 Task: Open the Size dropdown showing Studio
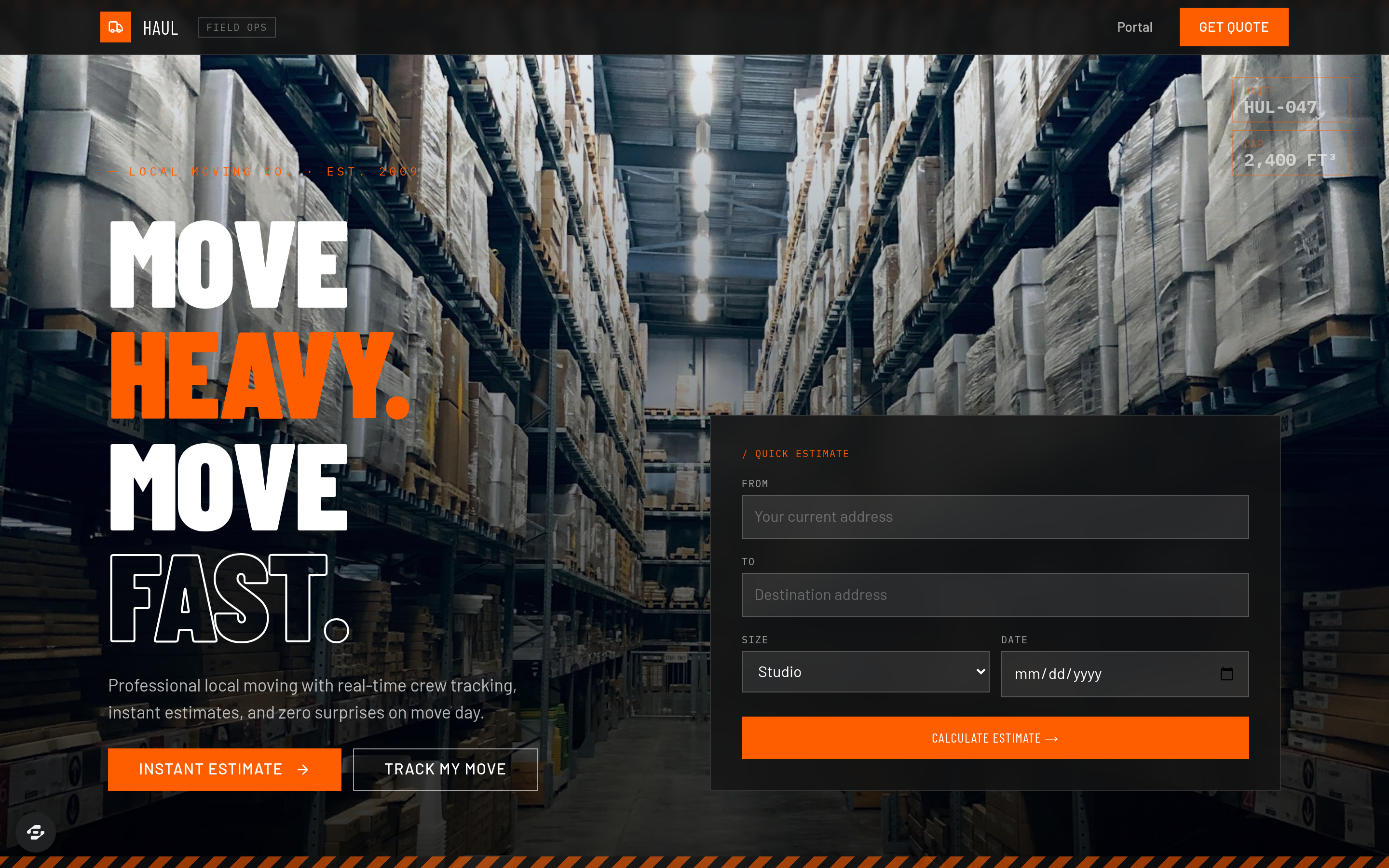point(865,672)
